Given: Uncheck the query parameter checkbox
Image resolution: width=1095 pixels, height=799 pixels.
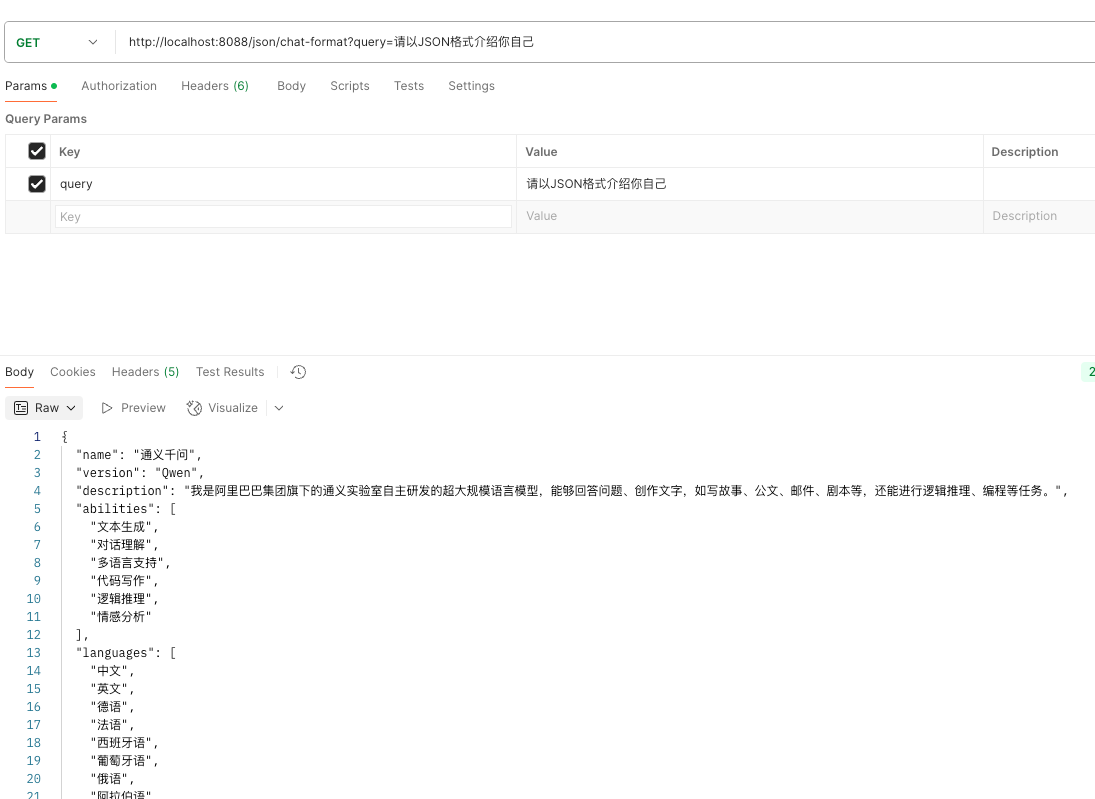Looking at the screenshot, I should [37, 184].
